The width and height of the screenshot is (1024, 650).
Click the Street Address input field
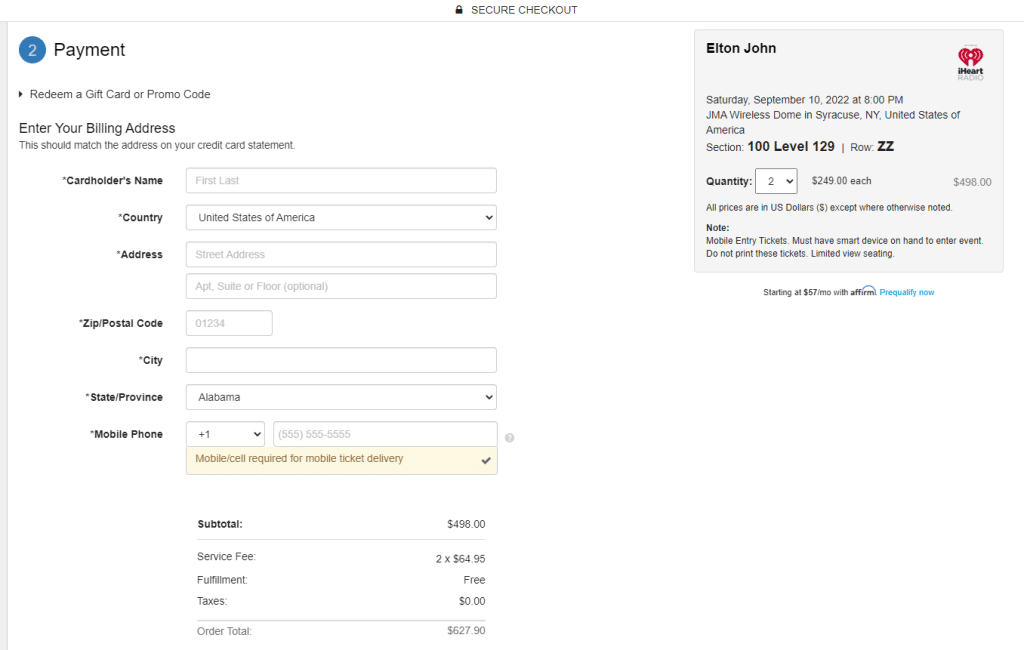pos(341,254)
